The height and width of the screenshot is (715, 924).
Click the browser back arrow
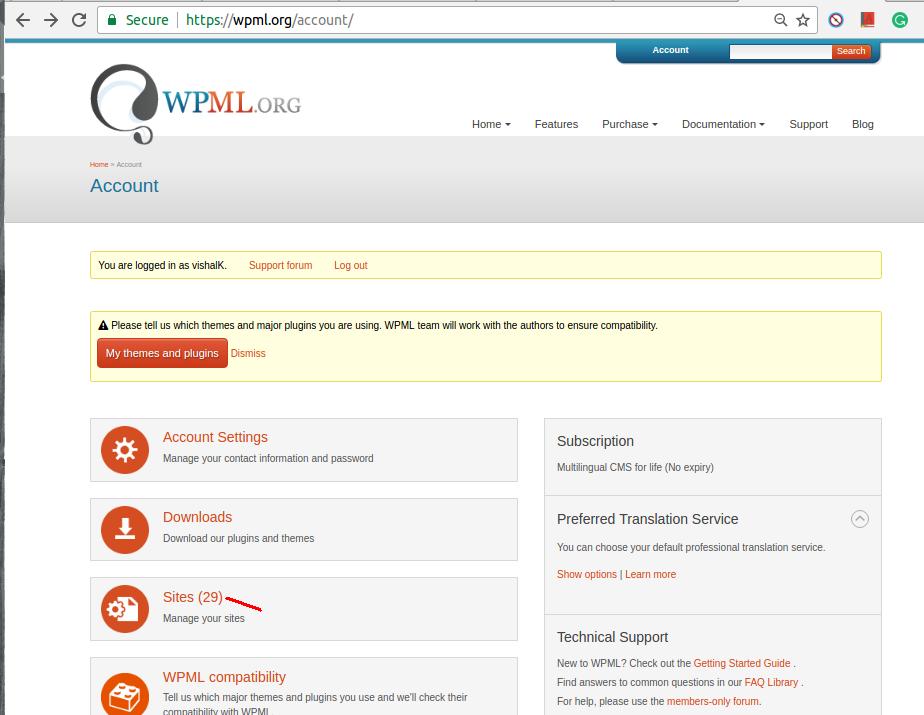click(x=22, y=20)
